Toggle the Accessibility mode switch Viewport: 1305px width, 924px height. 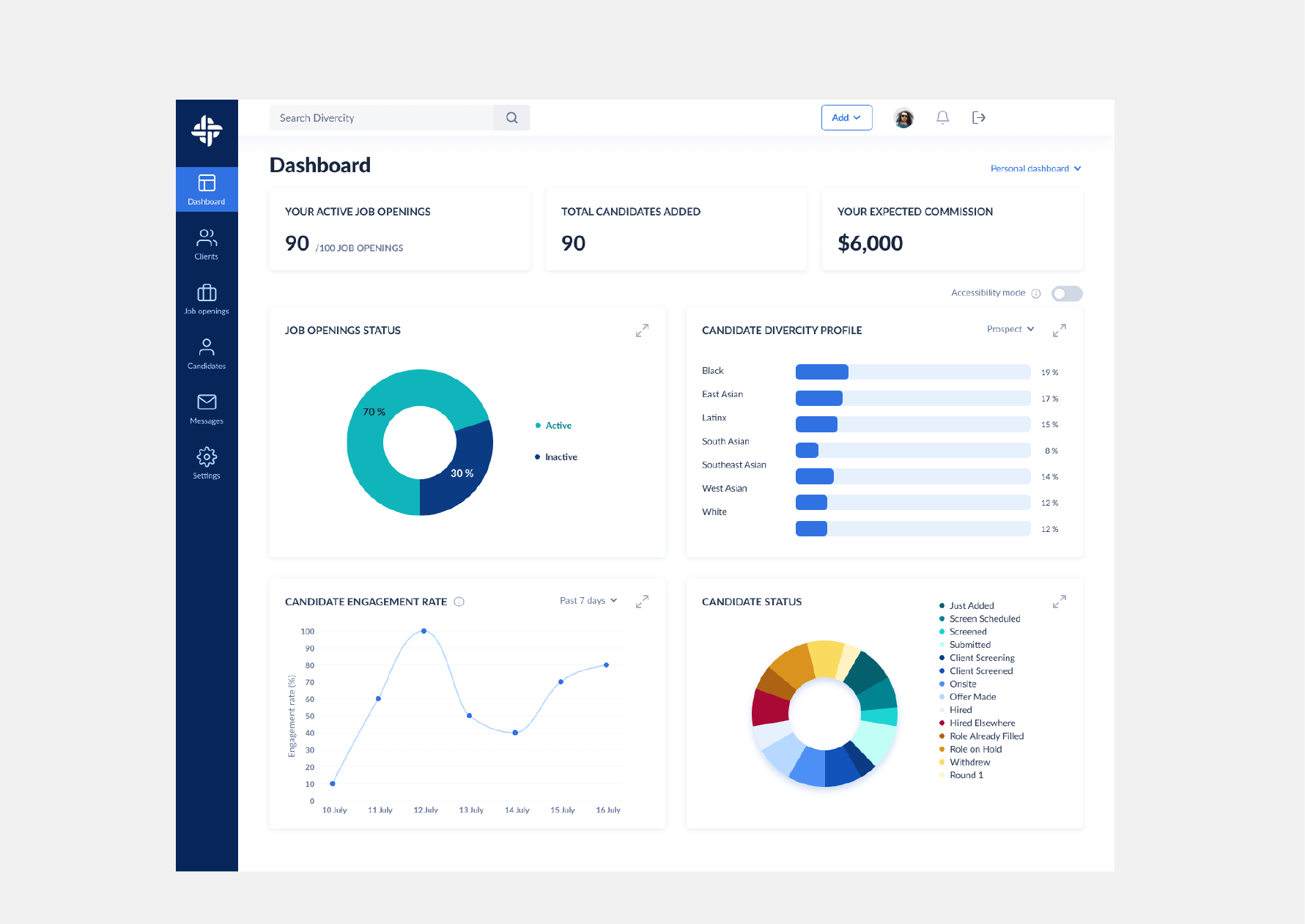[1067, 294]
